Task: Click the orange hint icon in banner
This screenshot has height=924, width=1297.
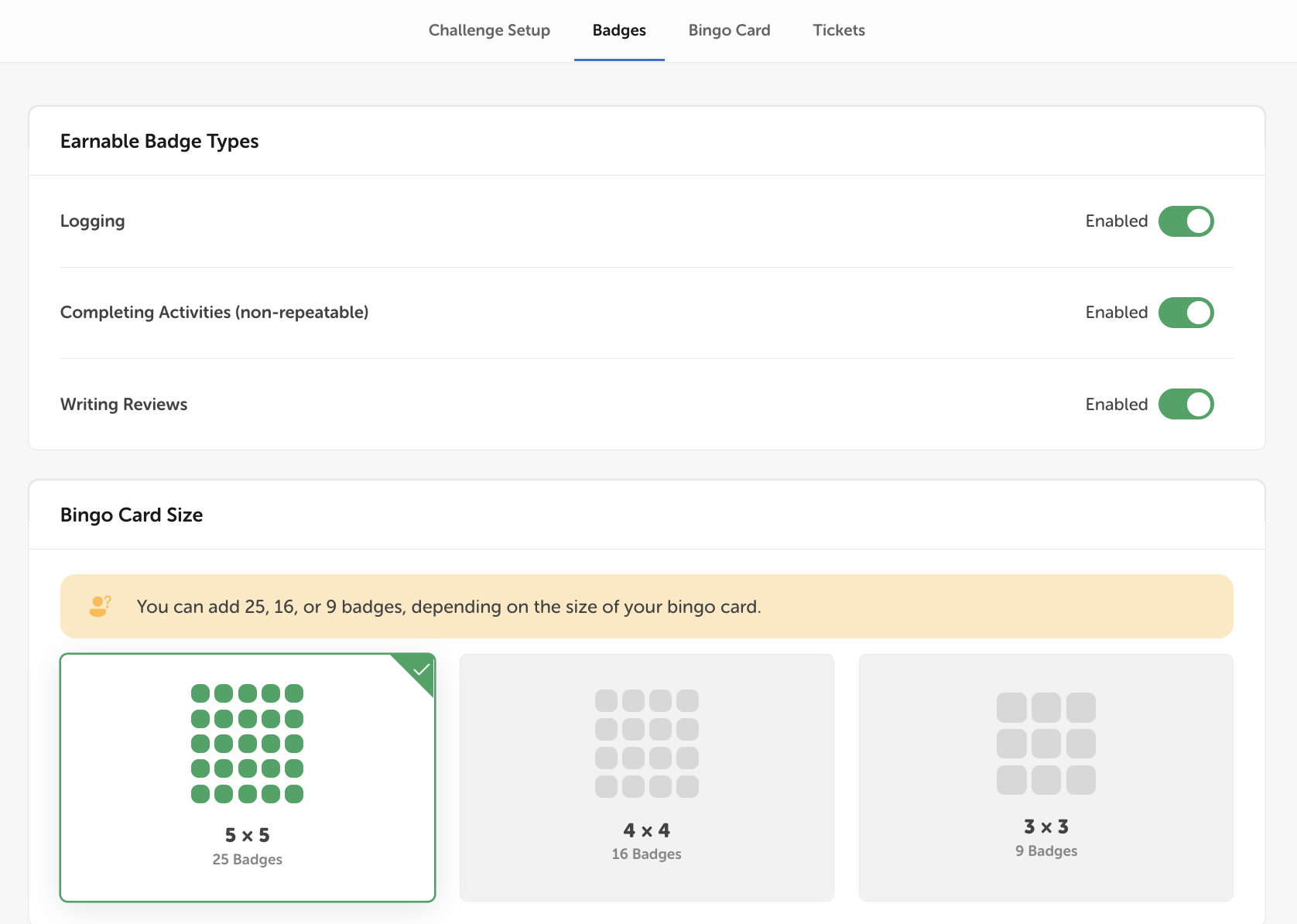Action: 100,606
